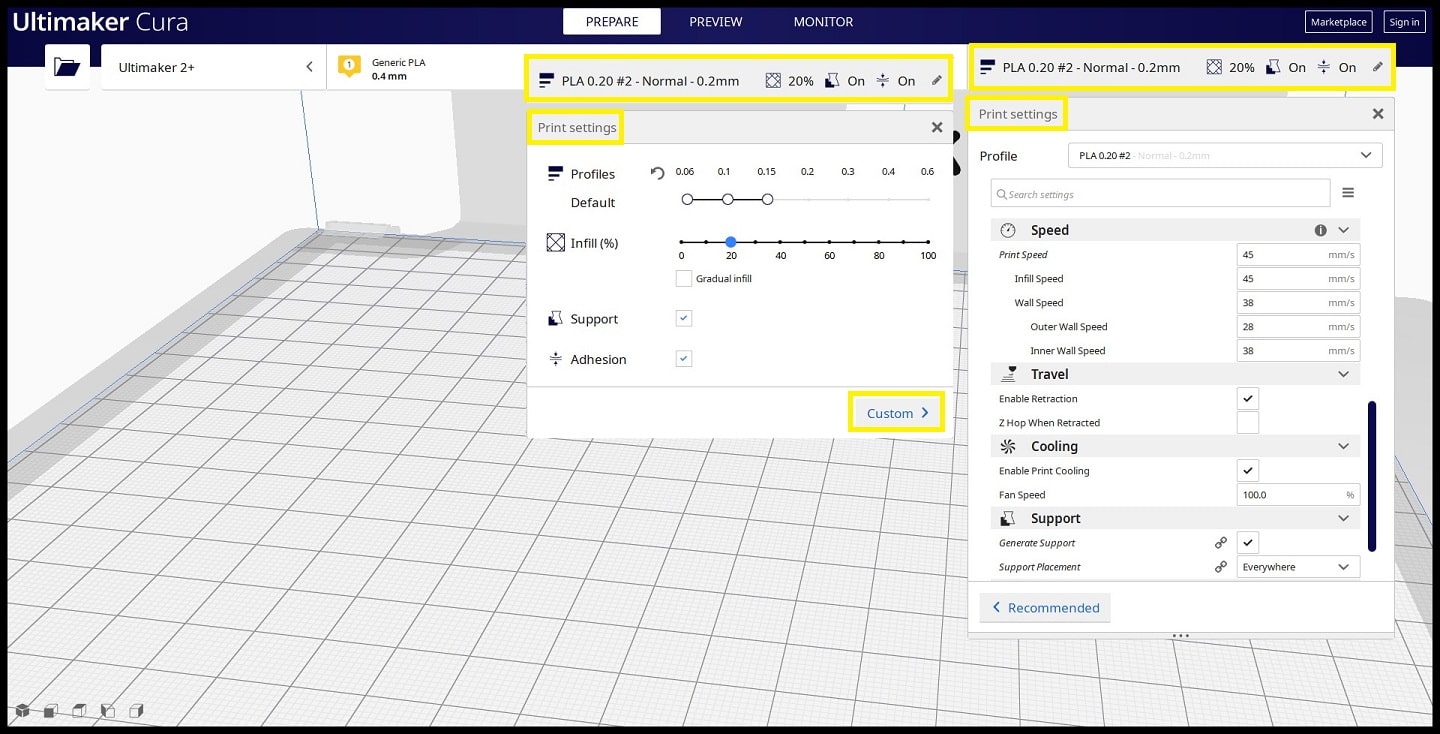The image size is (1440, 734).
Task: Click the Print Speed value field
Action: pyautogui.click(x=1298, y=255)
